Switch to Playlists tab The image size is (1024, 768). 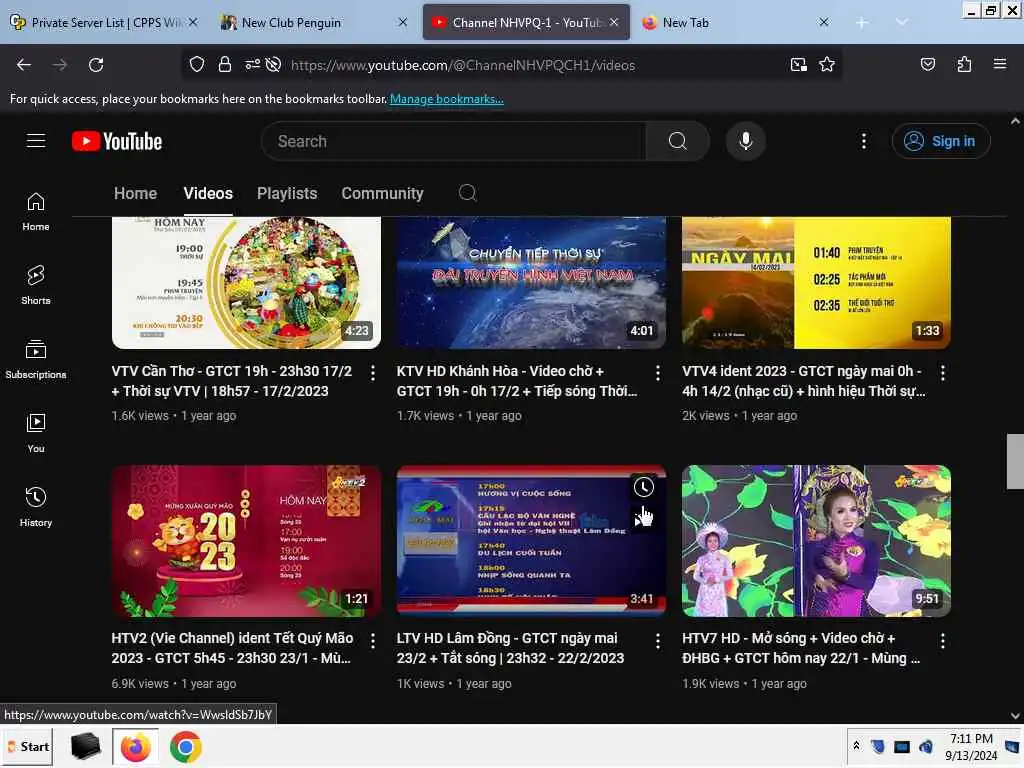[287, 193]
